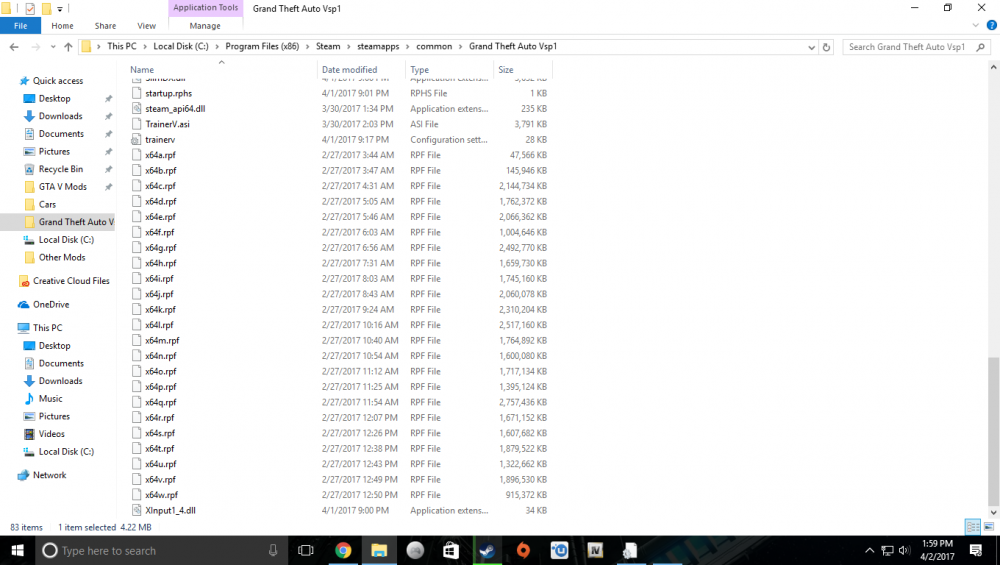Navigate to This PC in breadcrumb
Viewport: 1000px width, 565px height.
point(122,47)
